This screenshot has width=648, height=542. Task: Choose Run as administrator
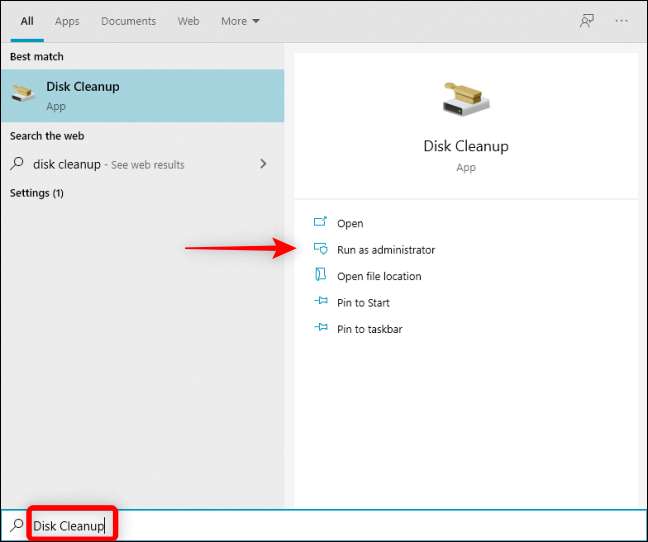click(385, 250)
